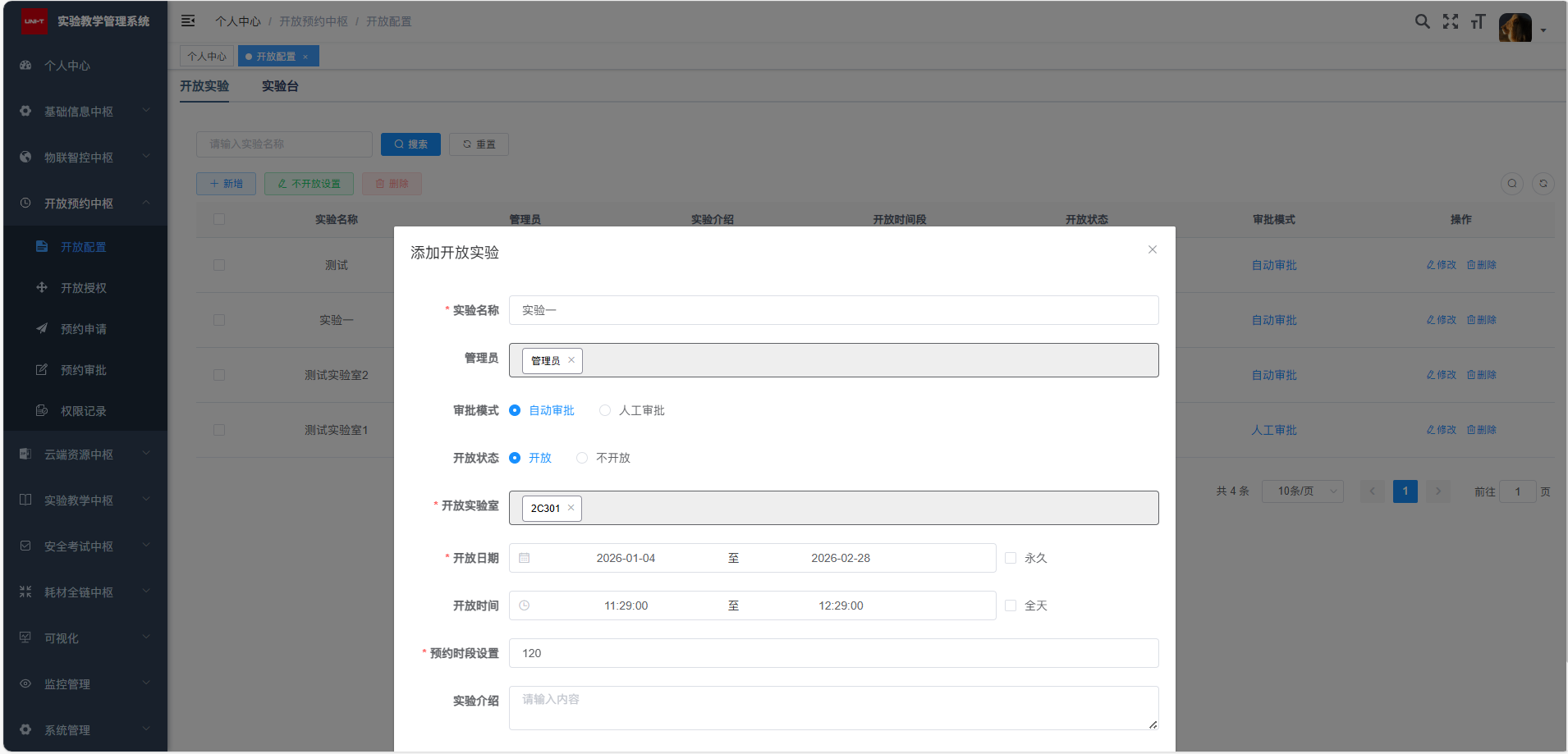Remove the 管理员 tag from the administrator field
1568x754 pixels.
click(x=571, y=360)
